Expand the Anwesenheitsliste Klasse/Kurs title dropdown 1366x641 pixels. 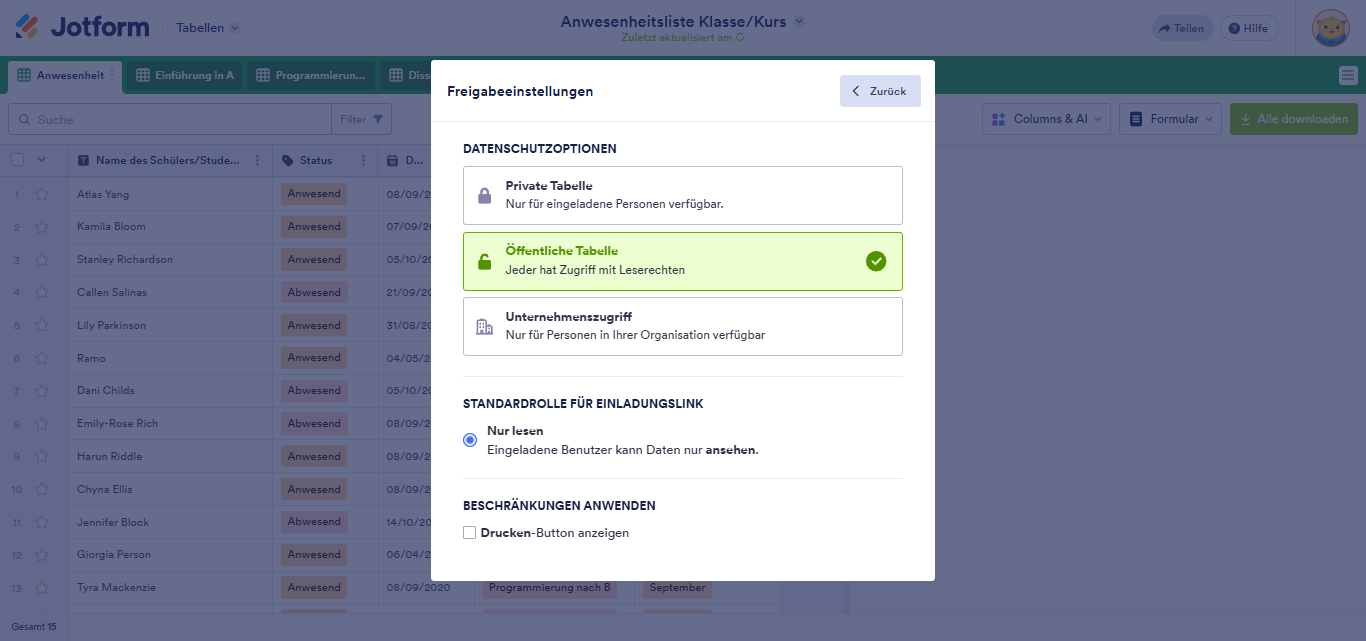(x=798, y=20)
